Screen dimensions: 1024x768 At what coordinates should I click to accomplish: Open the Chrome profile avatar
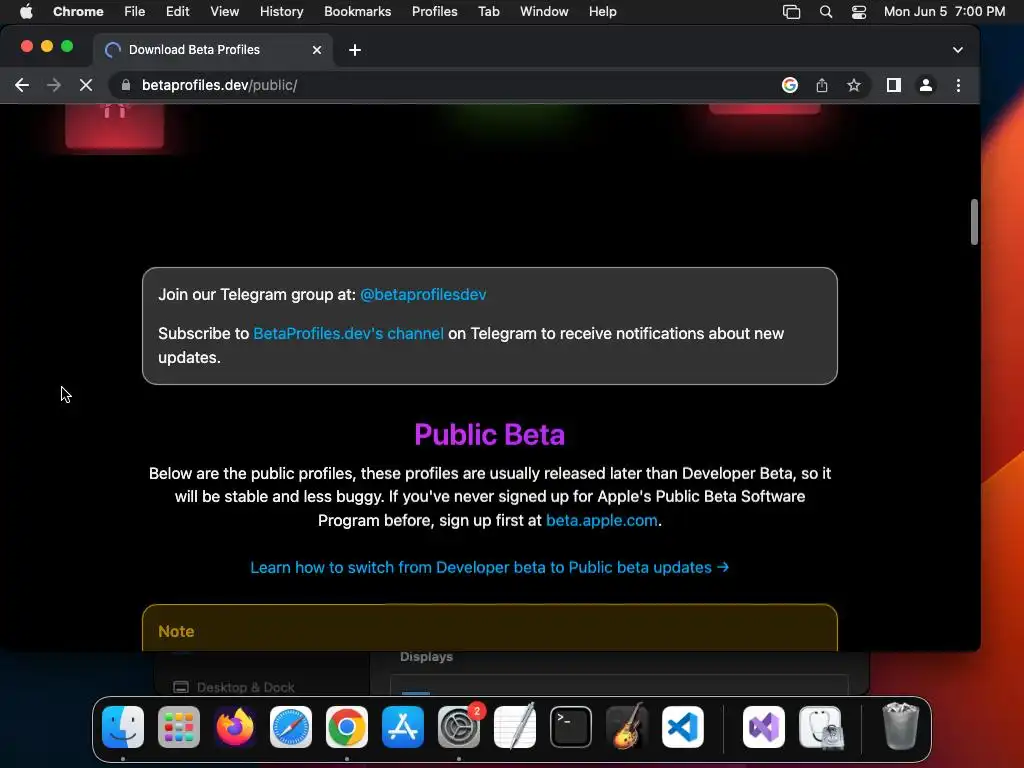click(x=925, y=85)
